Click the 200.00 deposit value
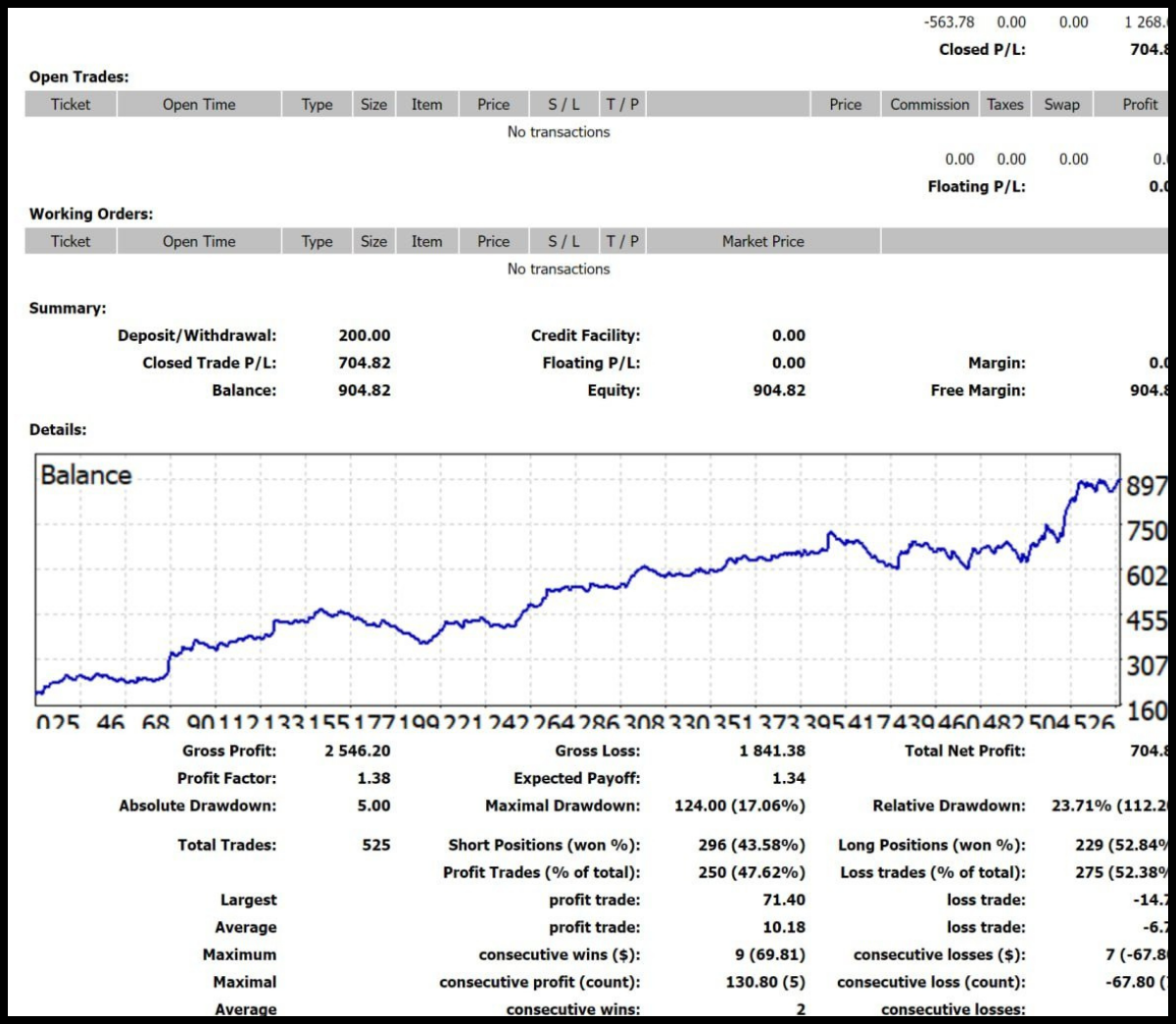 click(365, 335)
